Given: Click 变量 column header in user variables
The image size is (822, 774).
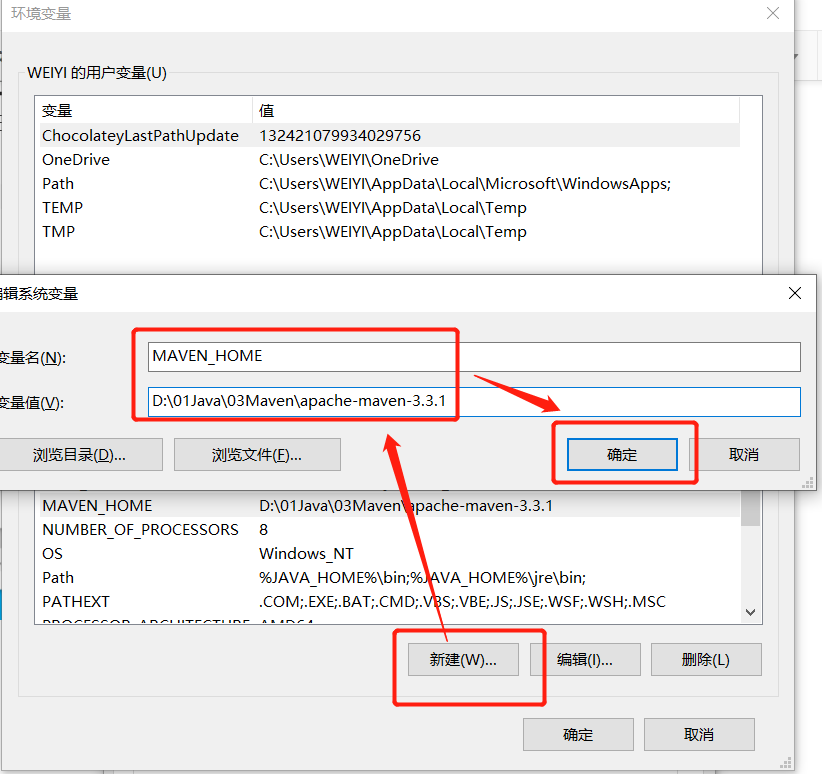Looking at the screenshot, I should [x=146, y=111].
